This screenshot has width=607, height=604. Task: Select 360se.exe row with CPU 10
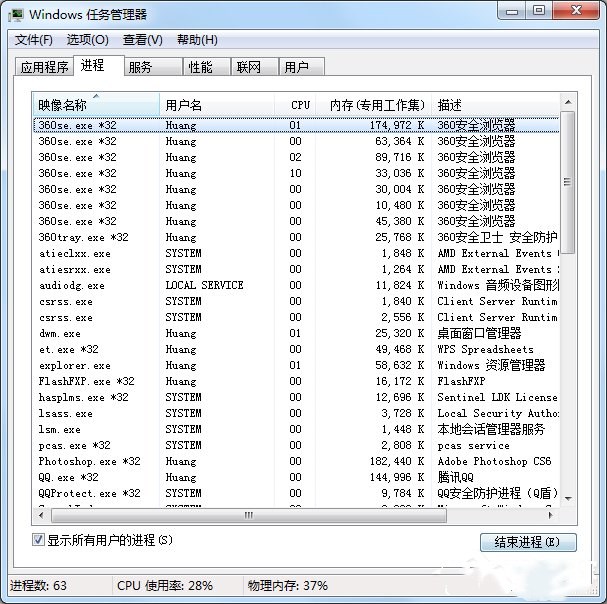tap(296, 173)
